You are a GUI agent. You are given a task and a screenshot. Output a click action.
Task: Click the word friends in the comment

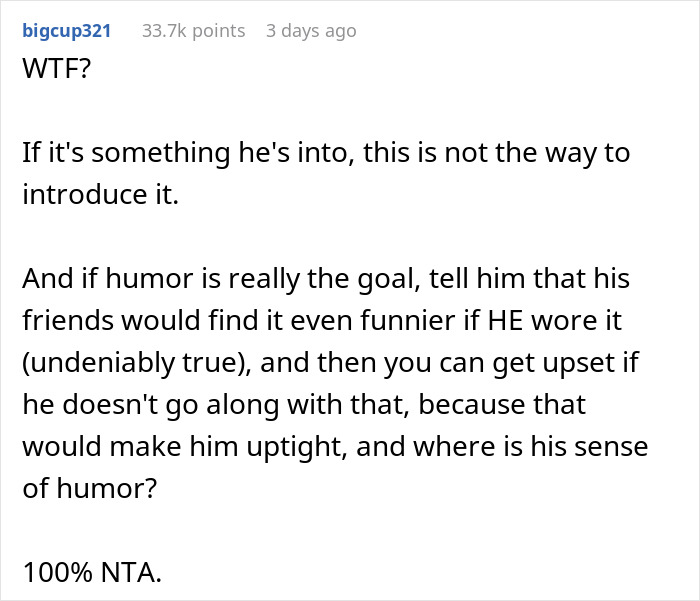[x=68, y=321]
